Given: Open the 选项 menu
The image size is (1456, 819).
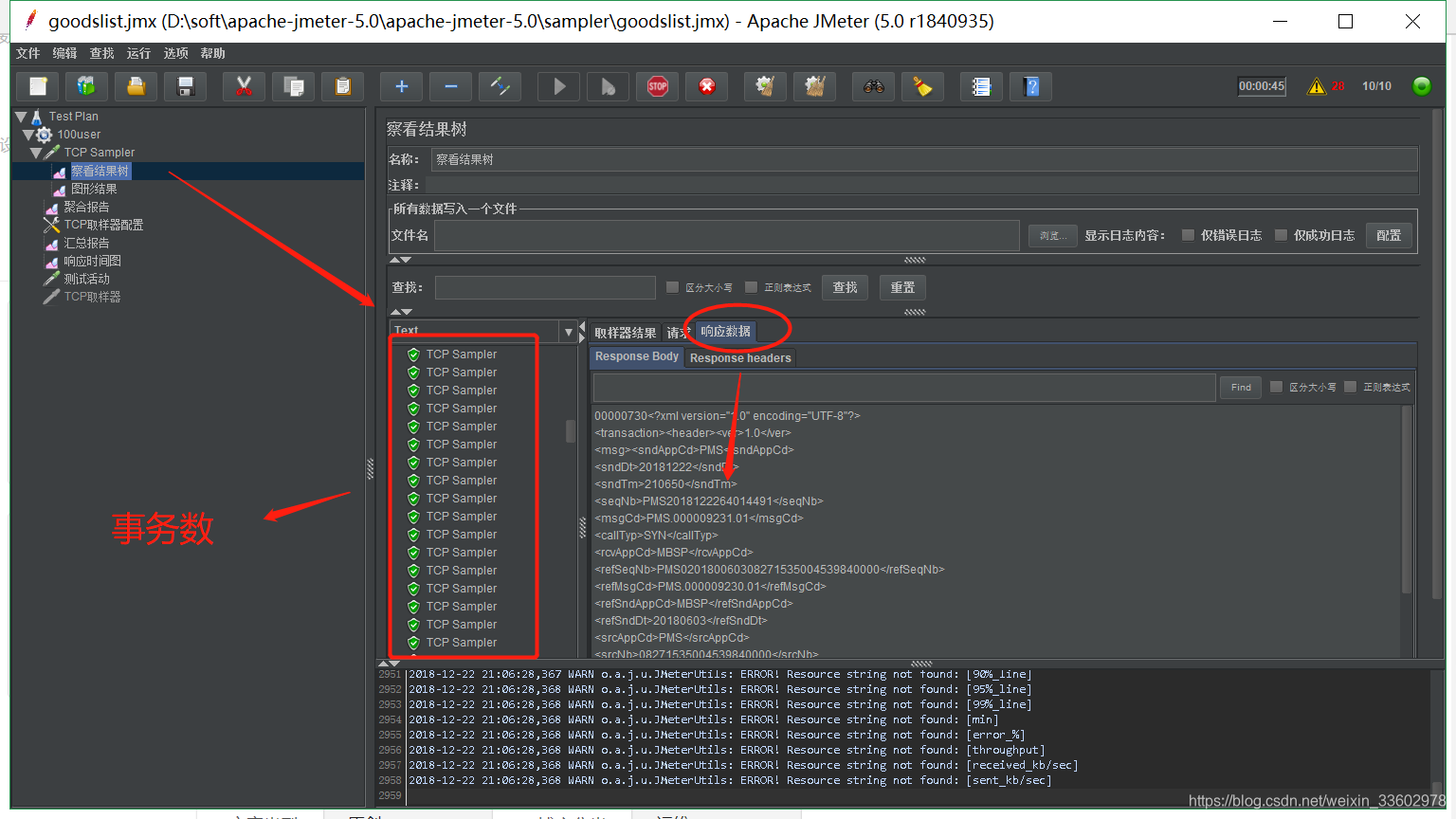Looking at the screenshot, I should 175,53.
